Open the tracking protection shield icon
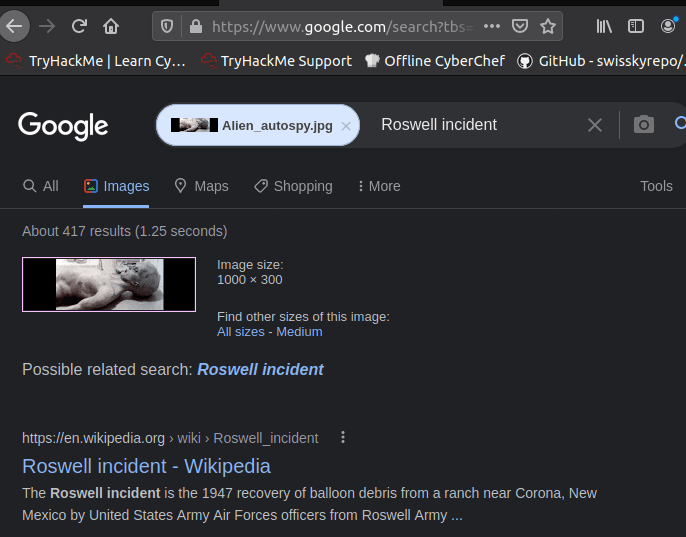 point(167,26)
